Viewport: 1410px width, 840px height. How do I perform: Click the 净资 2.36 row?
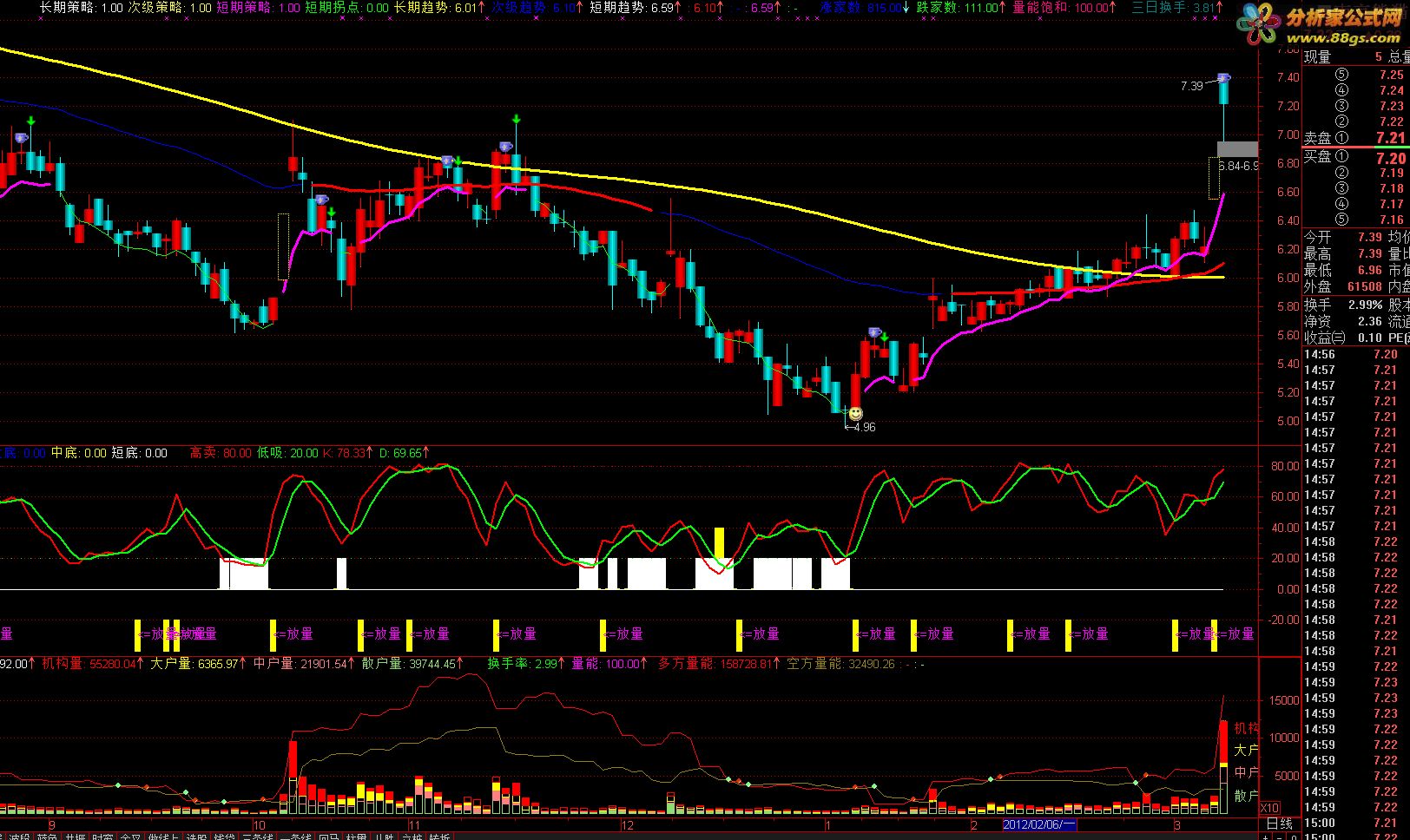[1343, 321]
